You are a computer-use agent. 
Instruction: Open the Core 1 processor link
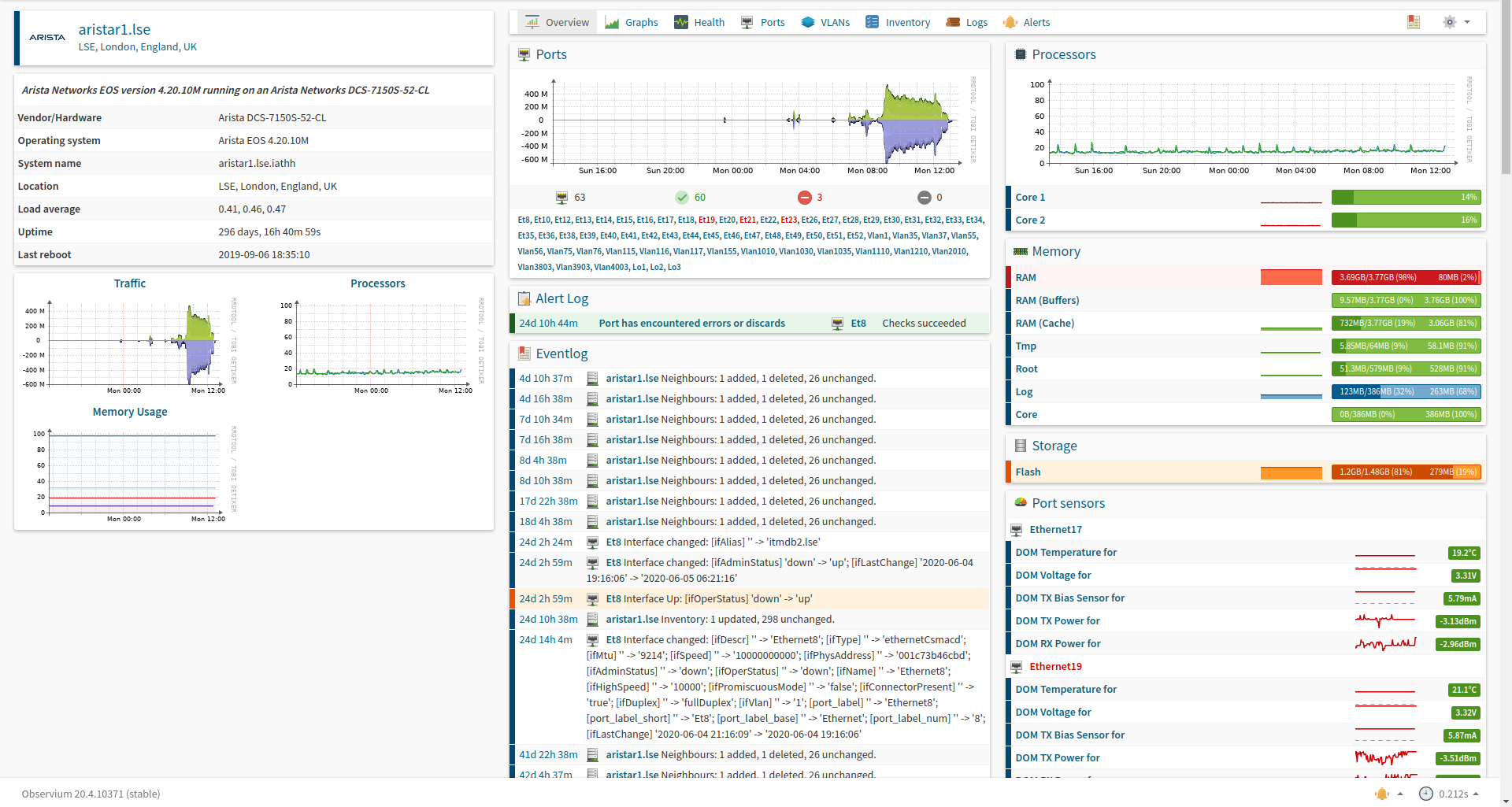pyautogui.click(x=1030, y=198)
